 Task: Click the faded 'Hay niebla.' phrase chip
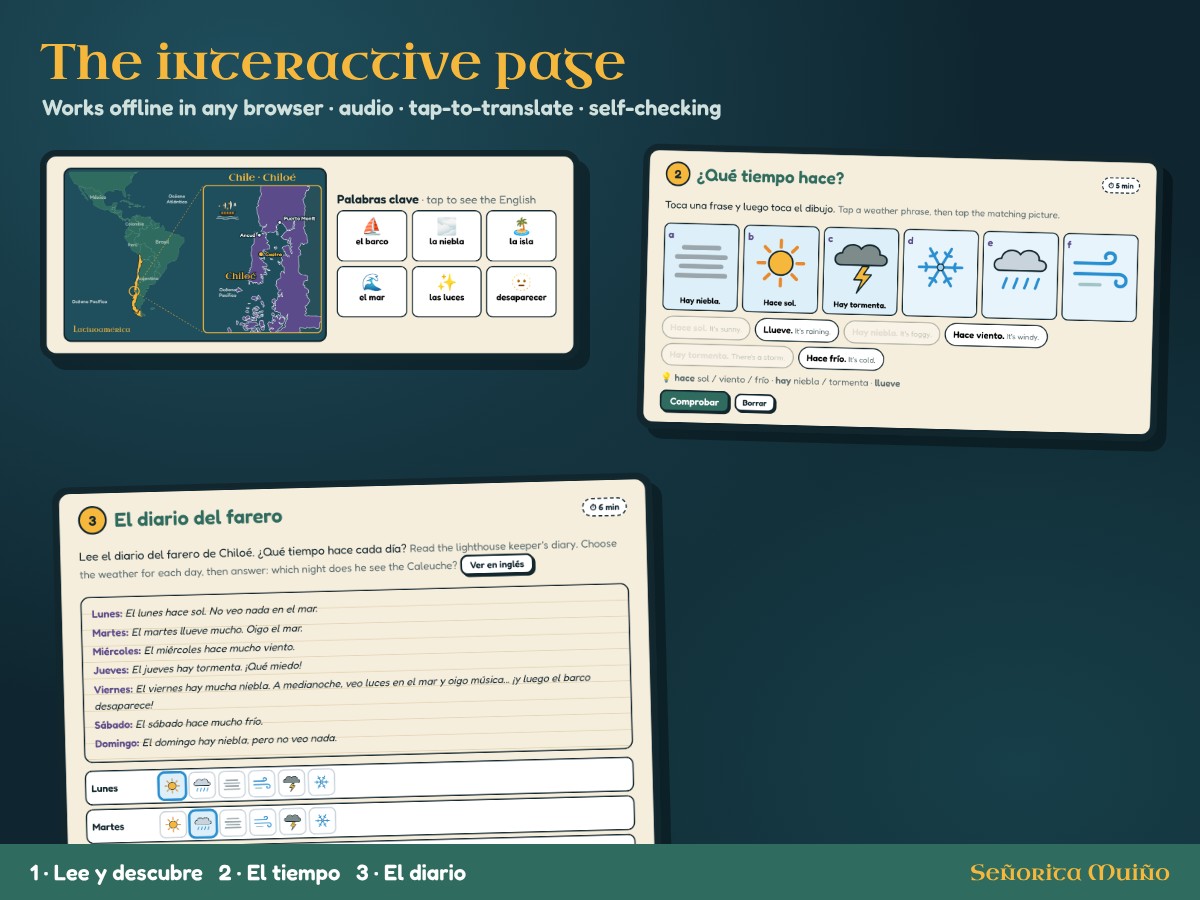coord(891,333)
